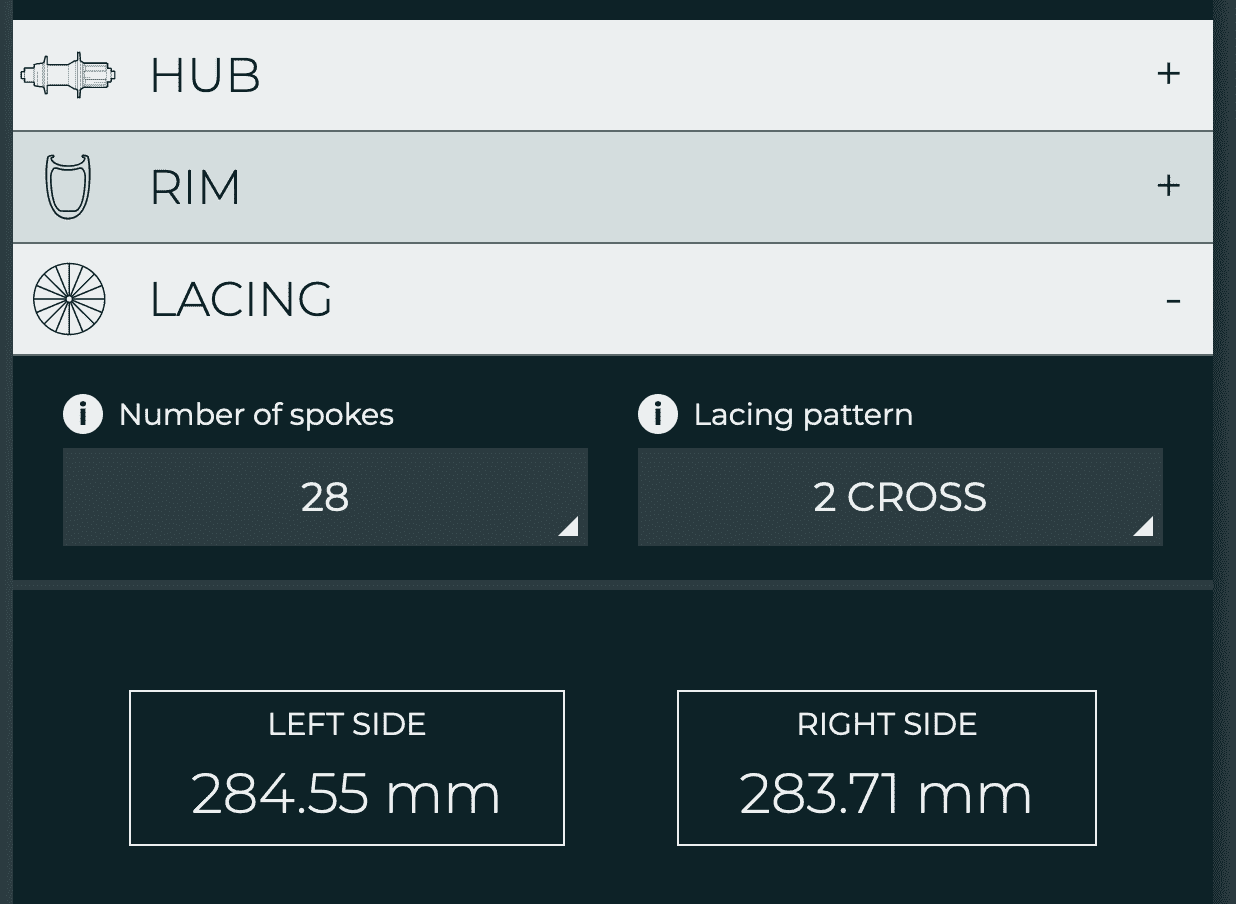Show info about Number of spokes
Image resolution: width=1236 pixels, height=904 pixels.
tap(83, 414)
